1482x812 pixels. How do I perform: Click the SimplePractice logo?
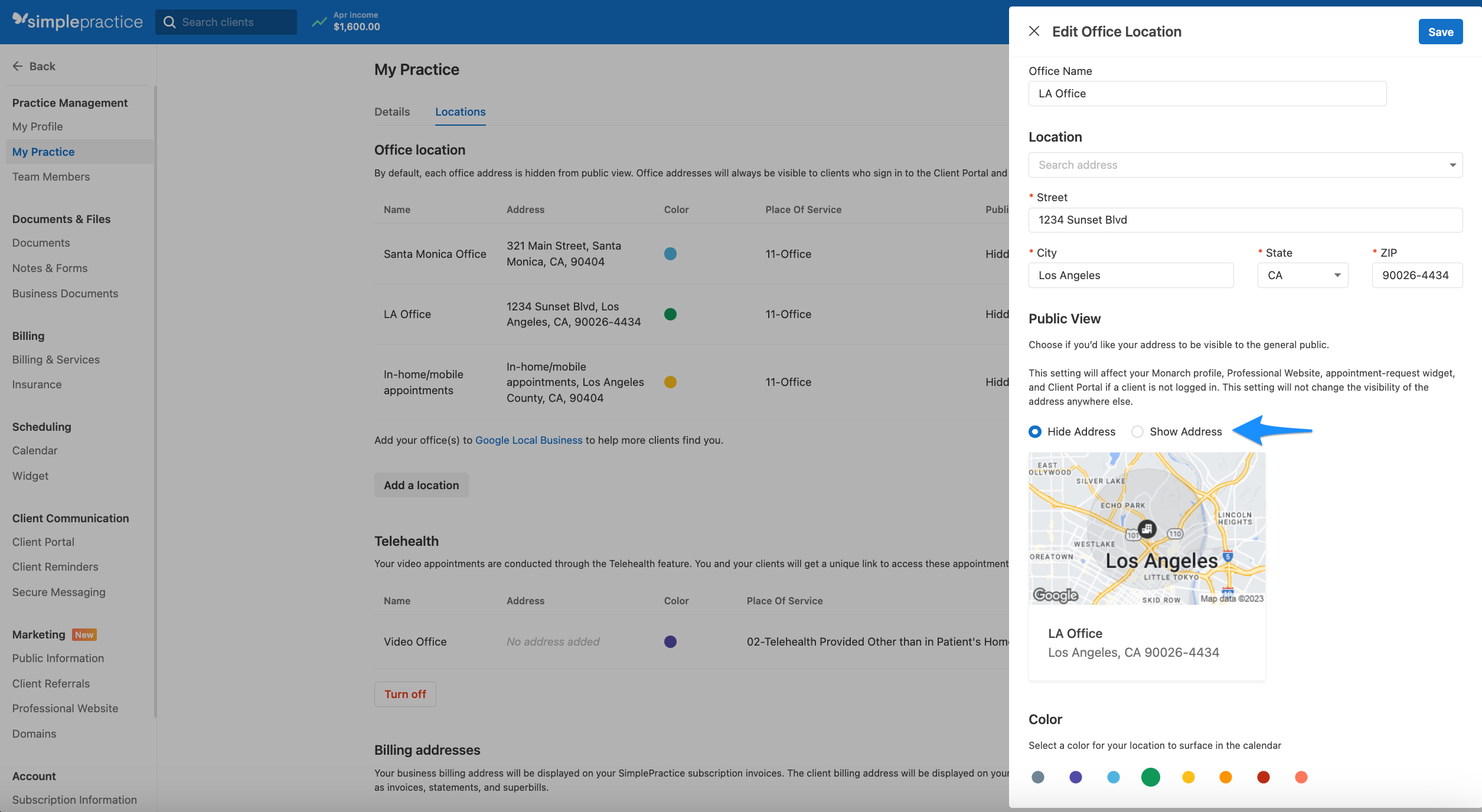click(77, 21)
